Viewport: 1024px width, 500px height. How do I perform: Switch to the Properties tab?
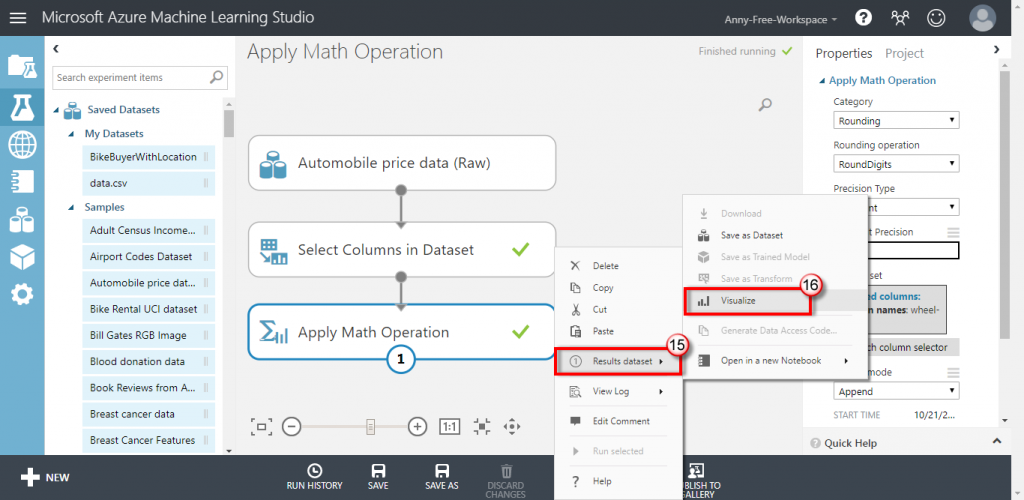tap(844, 54)
